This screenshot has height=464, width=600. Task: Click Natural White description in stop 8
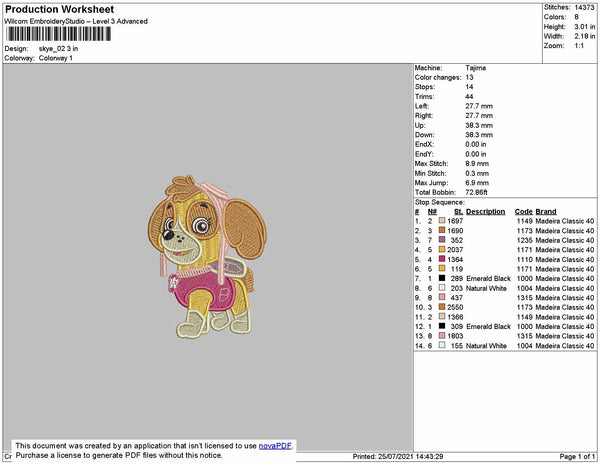486,288
